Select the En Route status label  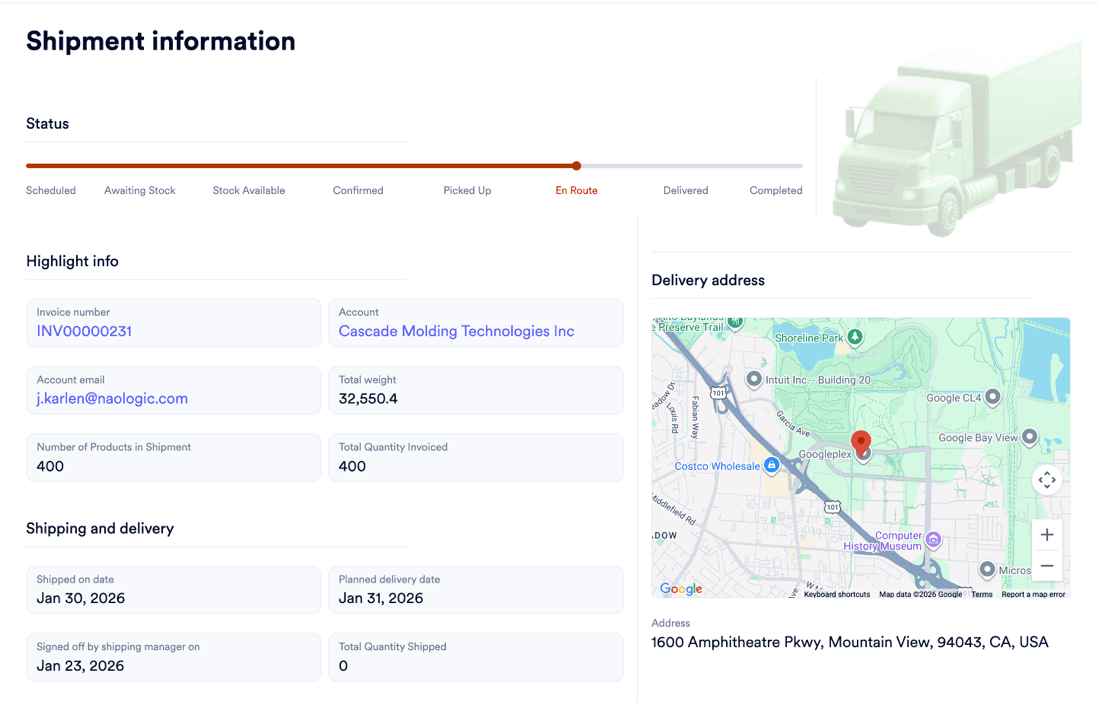coord(576,191)
